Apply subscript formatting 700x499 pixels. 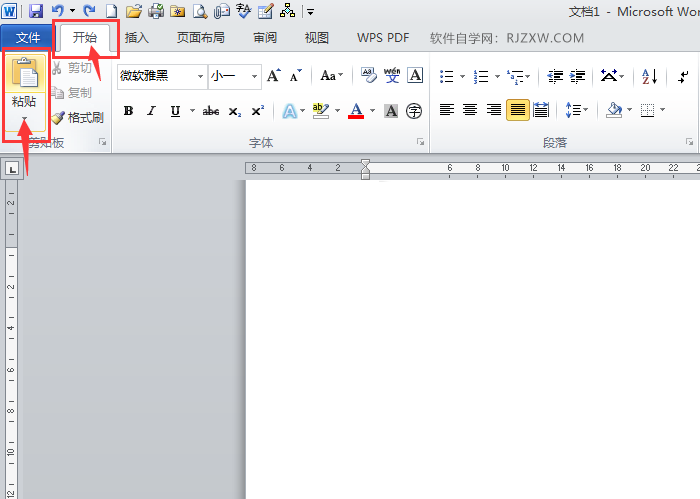tap(234, 111)
